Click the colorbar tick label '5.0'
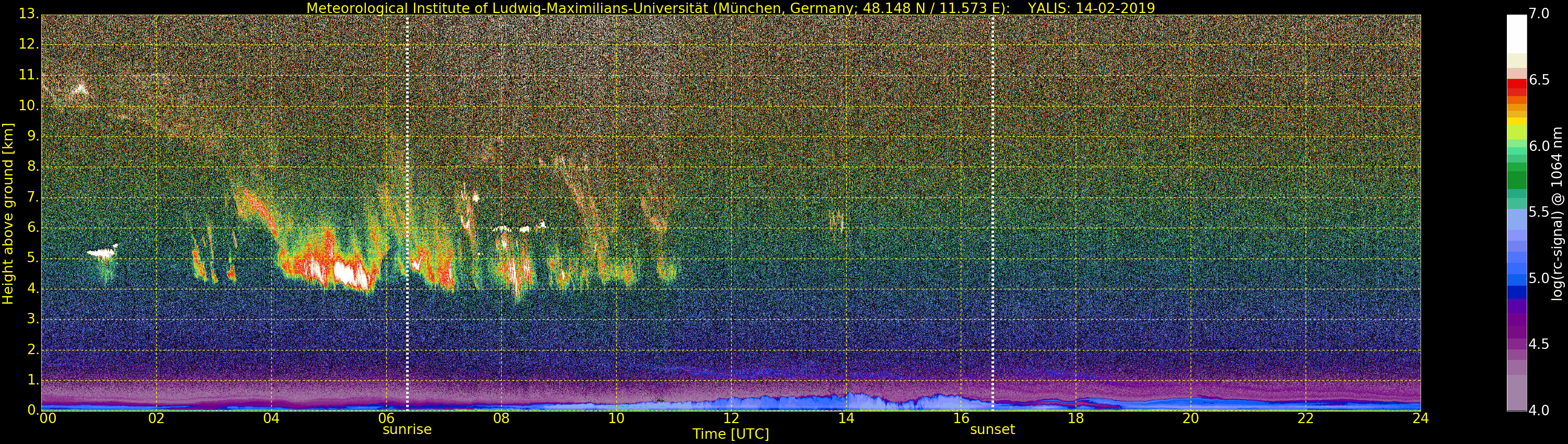This screenshot has height=444, width=1568. click(x=1539, y=278)
